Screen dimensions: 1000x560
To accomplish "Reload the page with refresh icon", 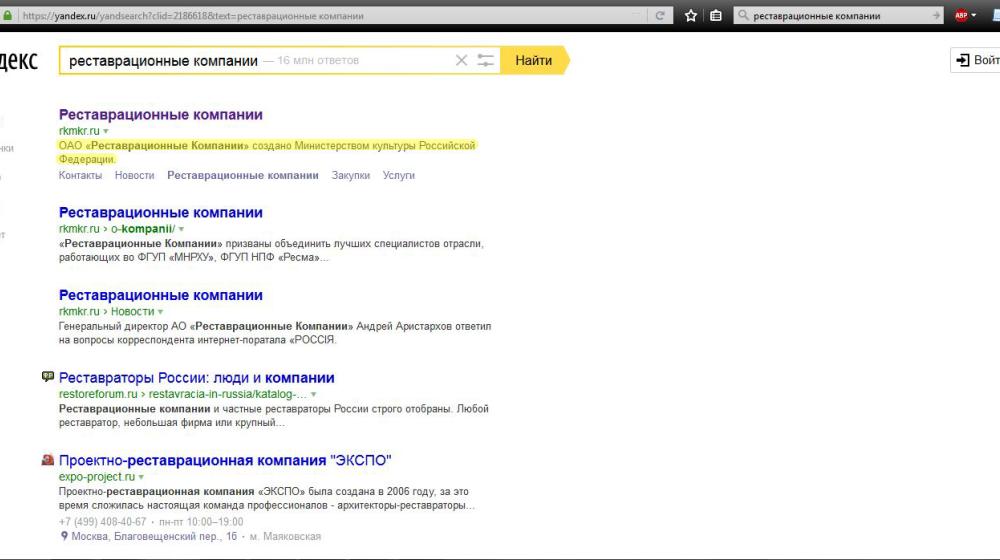I will pos(660,15).
